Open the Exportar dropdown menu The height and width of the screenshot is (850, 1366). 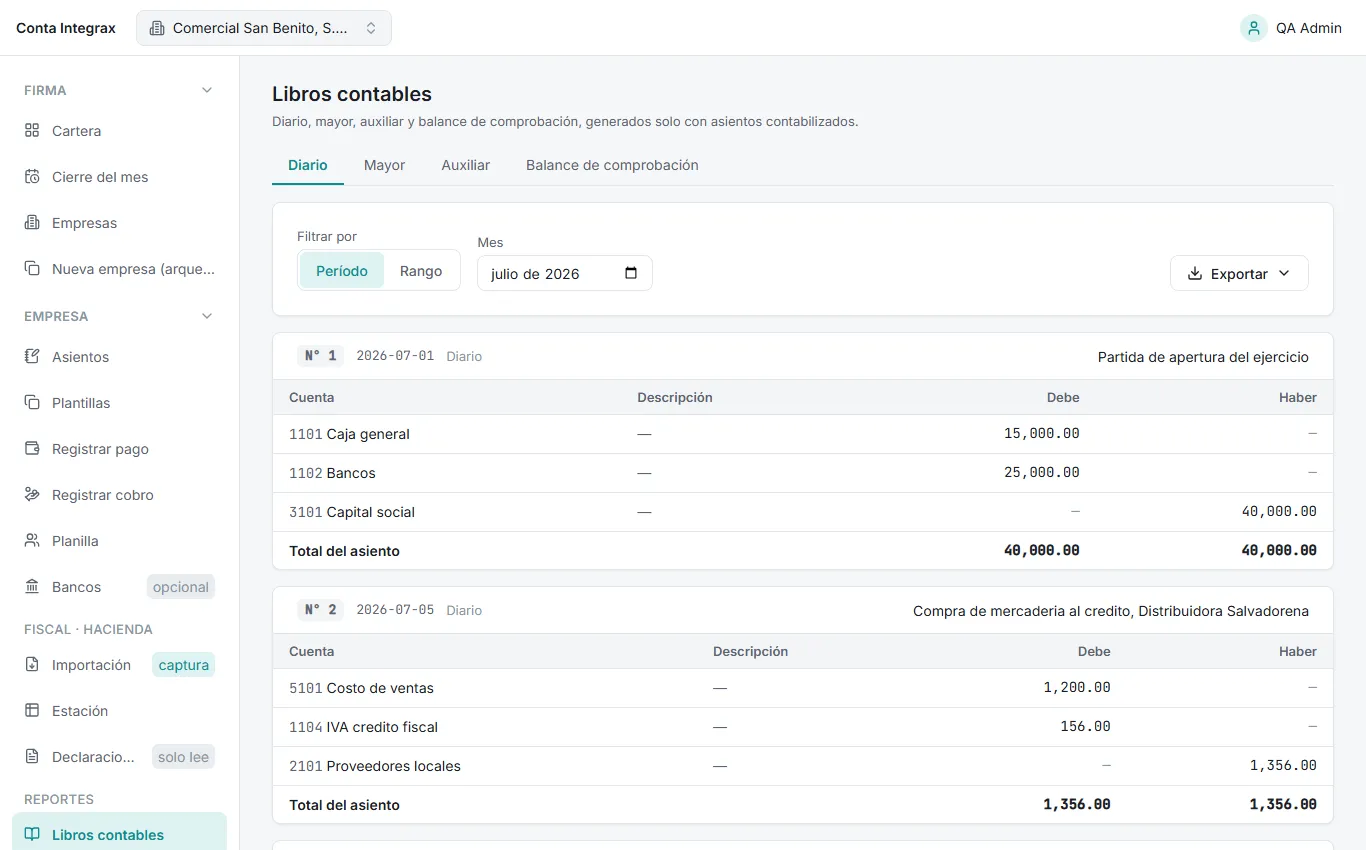(x=1239, y=274)
